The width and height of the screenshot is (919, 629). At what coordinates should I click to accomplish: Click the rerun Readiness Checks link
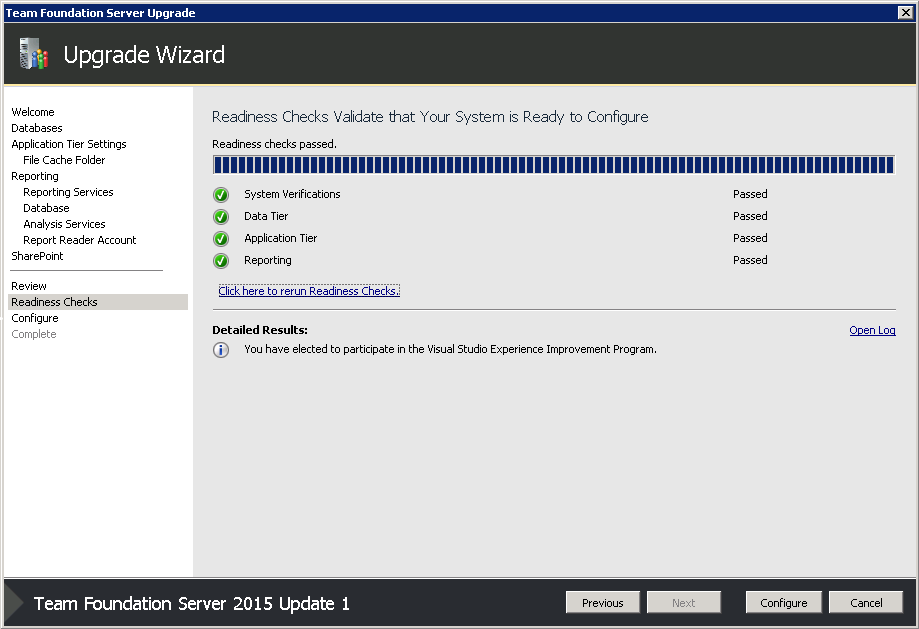click(x=309, y=291)
